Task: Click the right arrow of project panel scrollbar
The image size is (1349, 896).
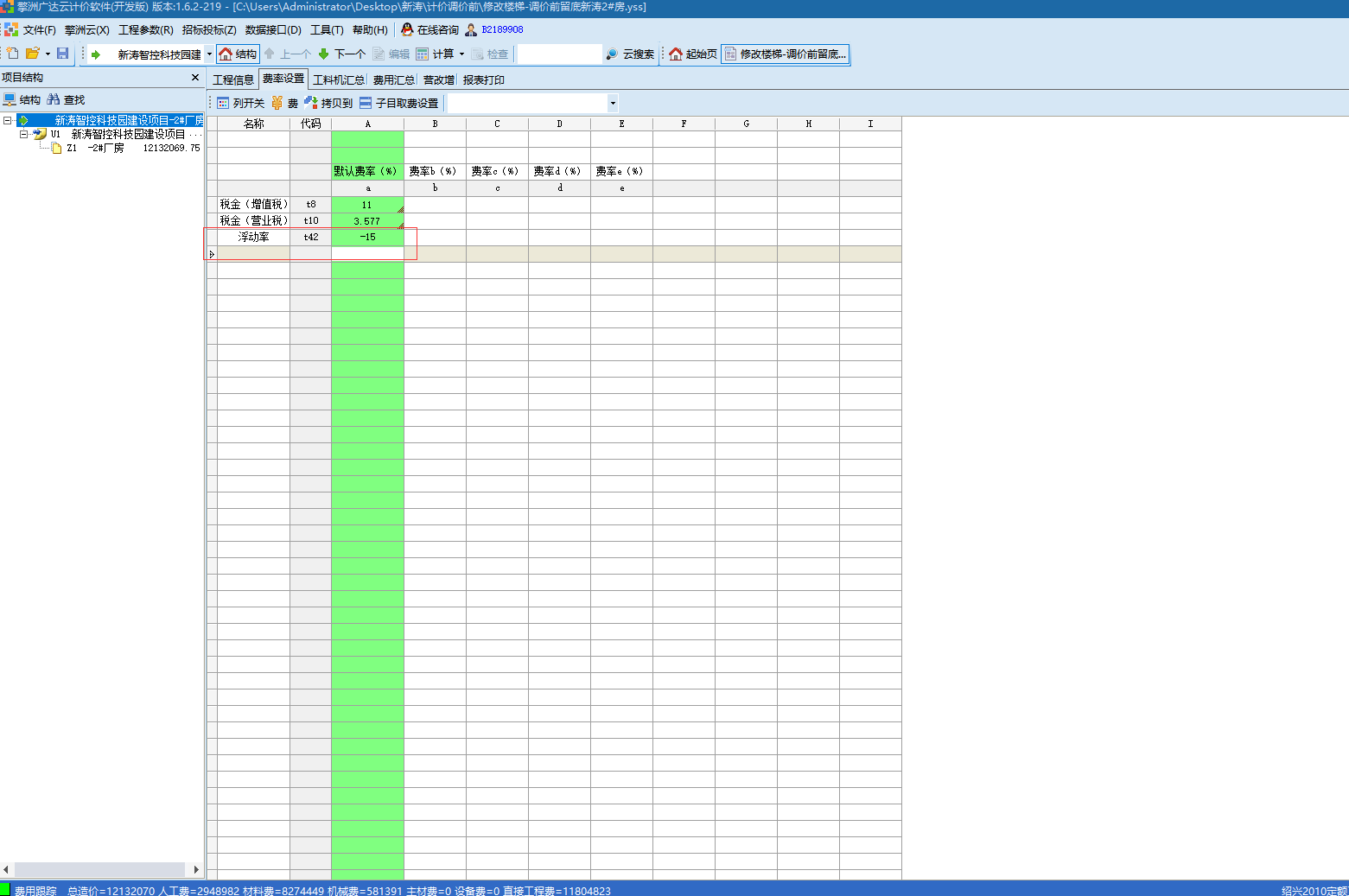Action: pyautogui.click(x=196, y=869)
